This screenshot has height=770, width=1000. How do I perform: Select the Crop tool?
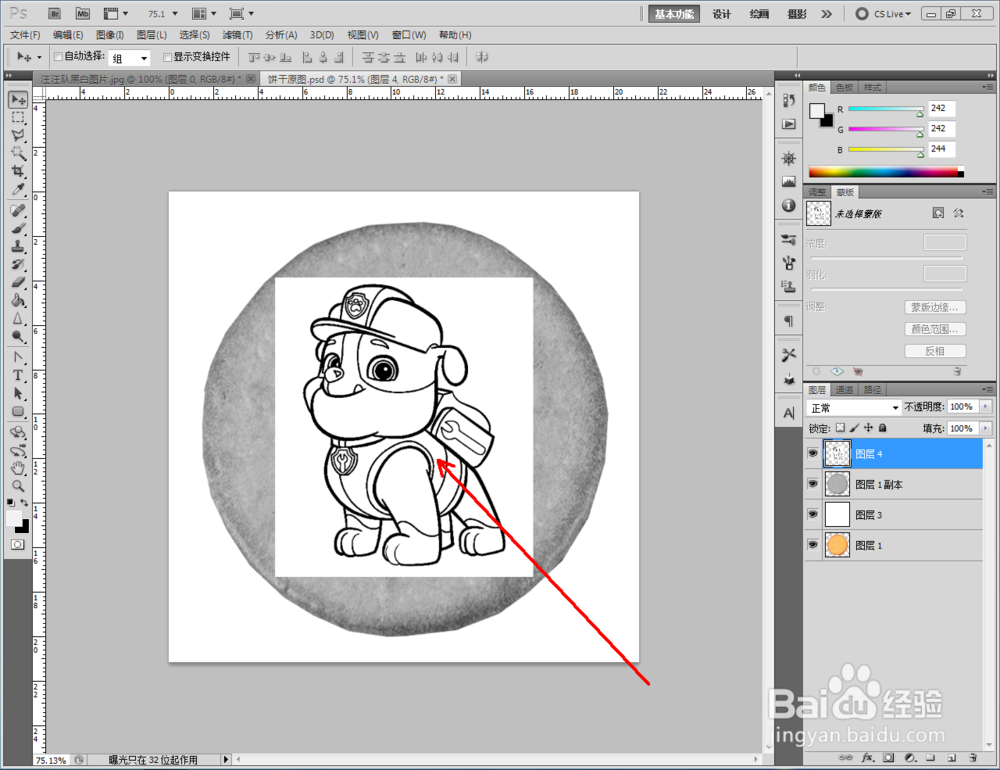pos(18,171)
